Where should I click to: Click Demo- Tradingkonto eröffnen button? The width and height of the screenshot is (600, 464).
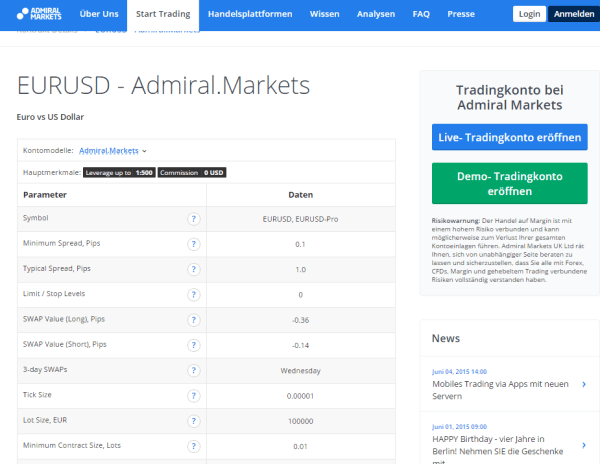510,183
